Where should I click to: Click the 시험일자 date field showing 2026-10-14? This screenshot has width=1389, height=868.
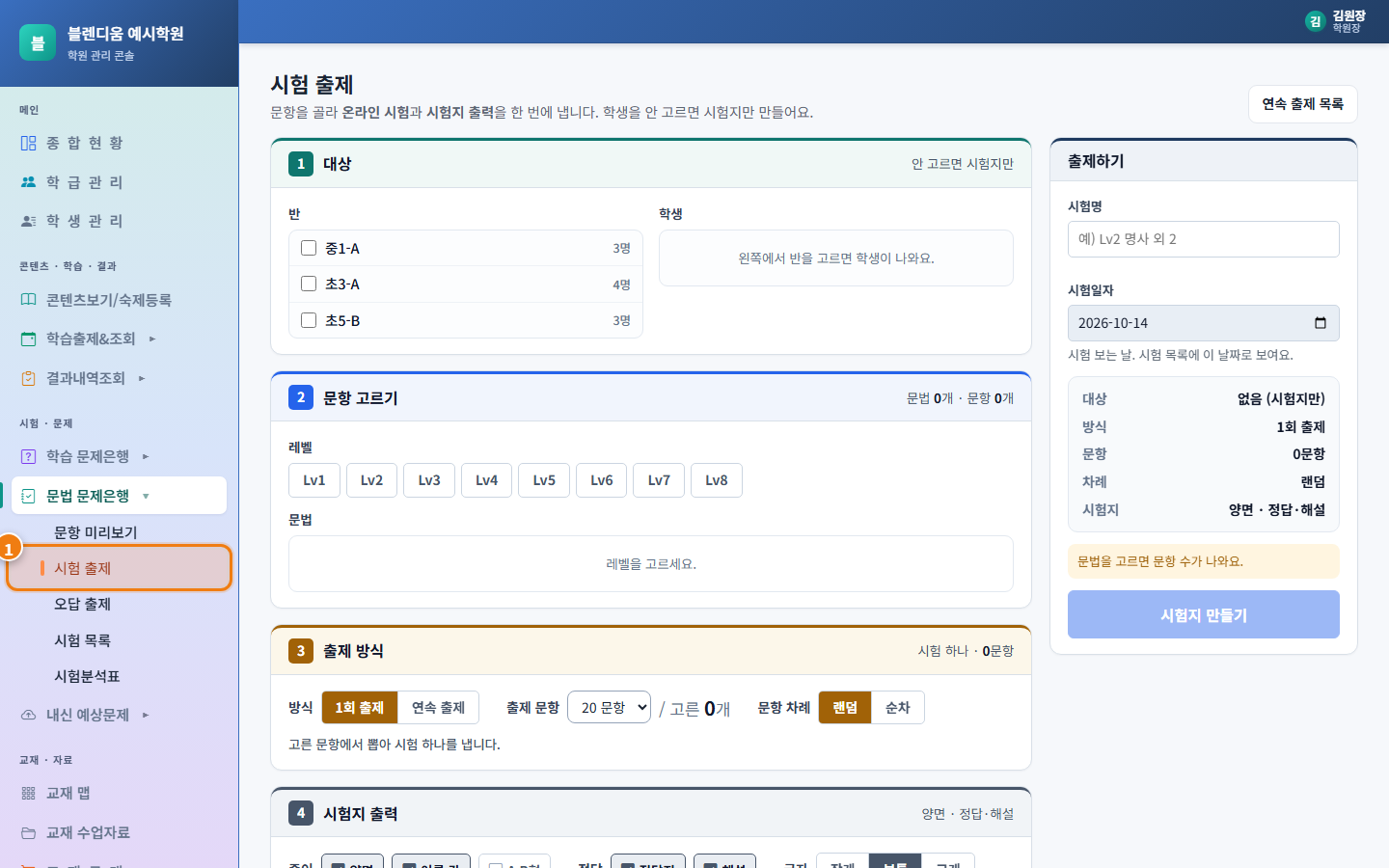[1204, 323]
